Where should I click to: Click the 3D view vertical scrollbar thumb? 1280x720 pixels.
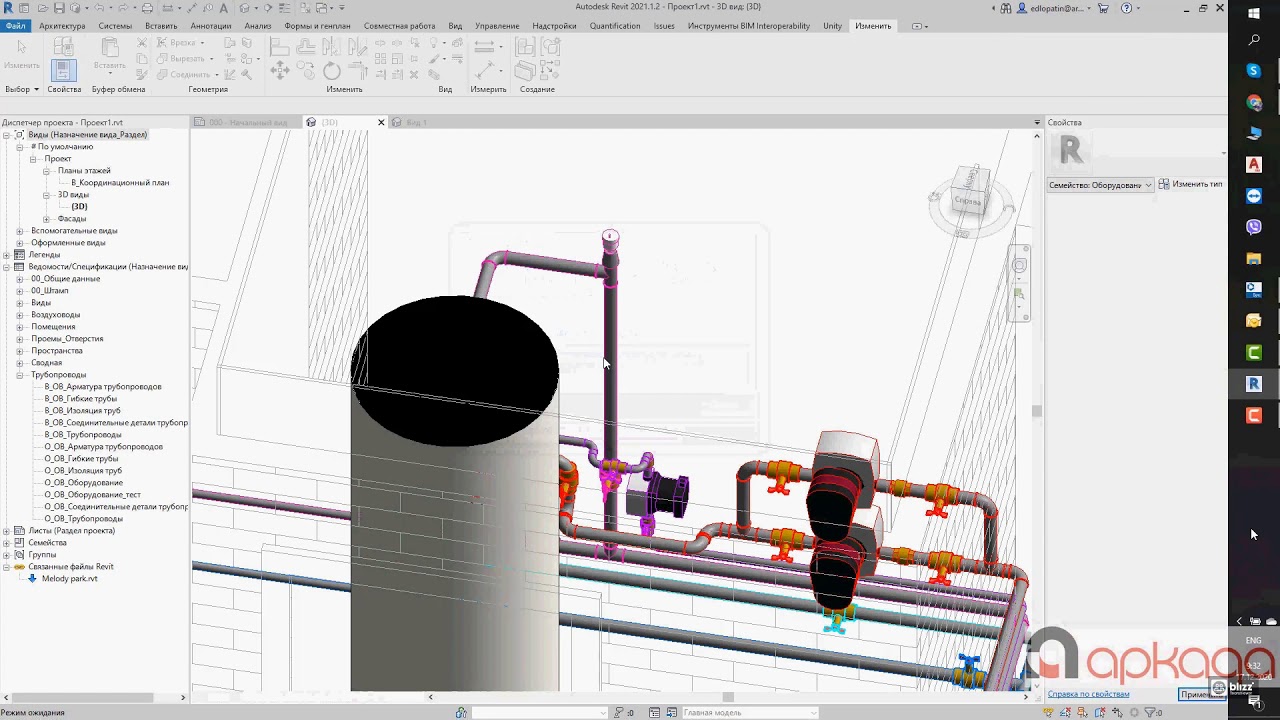(1036, 411)
